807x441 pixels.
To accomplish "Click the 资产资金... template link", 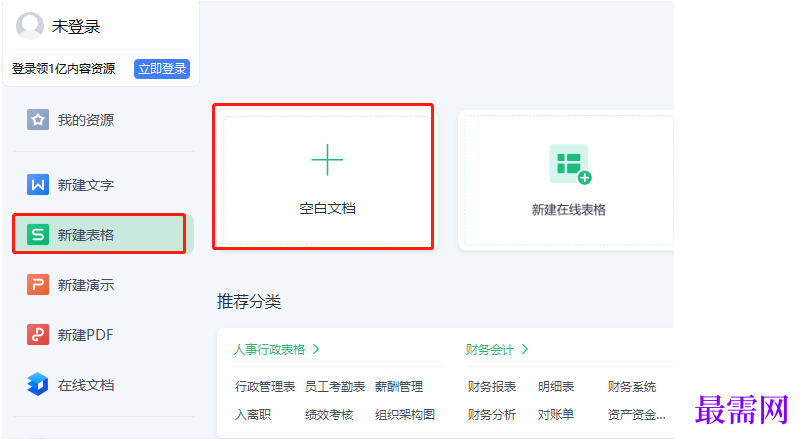I will coord(636,414).
